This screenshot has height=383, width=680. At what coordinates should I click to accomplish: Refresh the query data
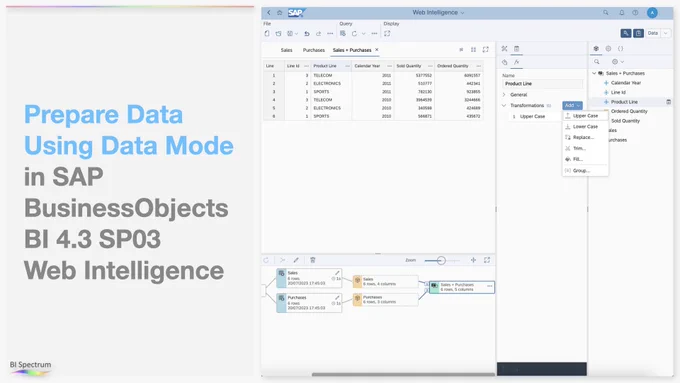pos(354,33)
